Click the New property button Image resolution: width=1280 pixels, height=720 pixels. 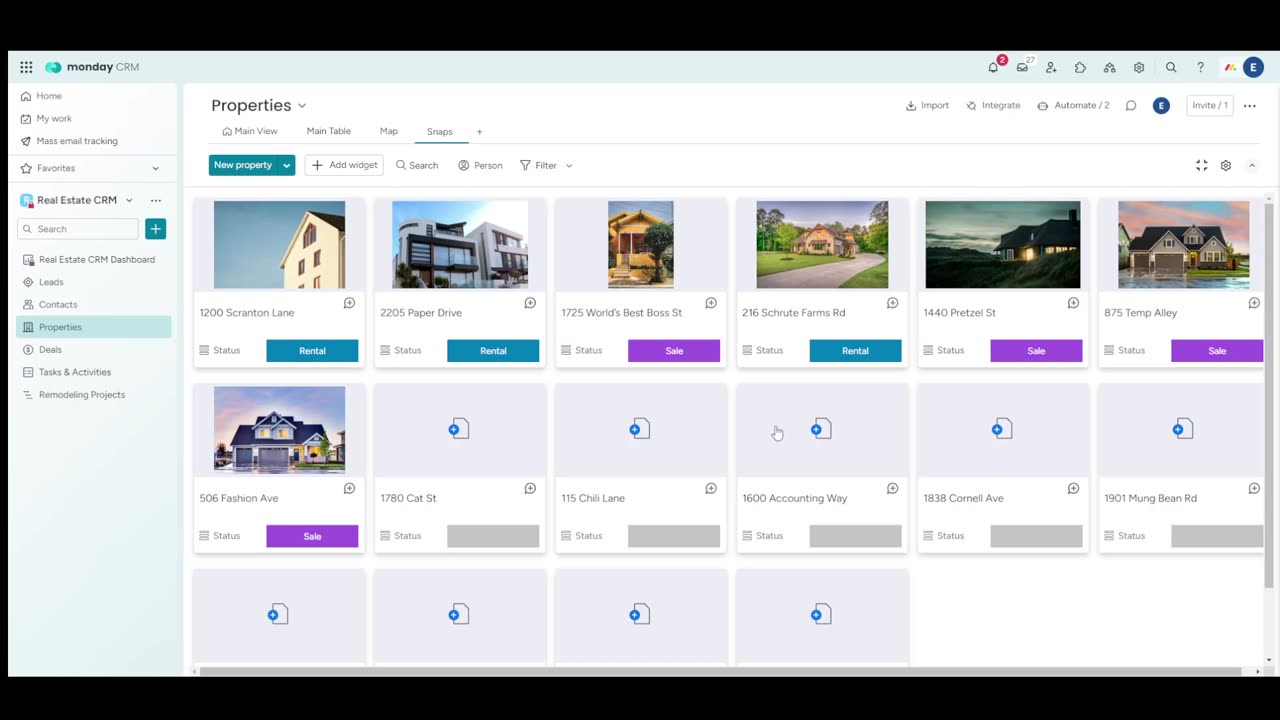point(243,165)
